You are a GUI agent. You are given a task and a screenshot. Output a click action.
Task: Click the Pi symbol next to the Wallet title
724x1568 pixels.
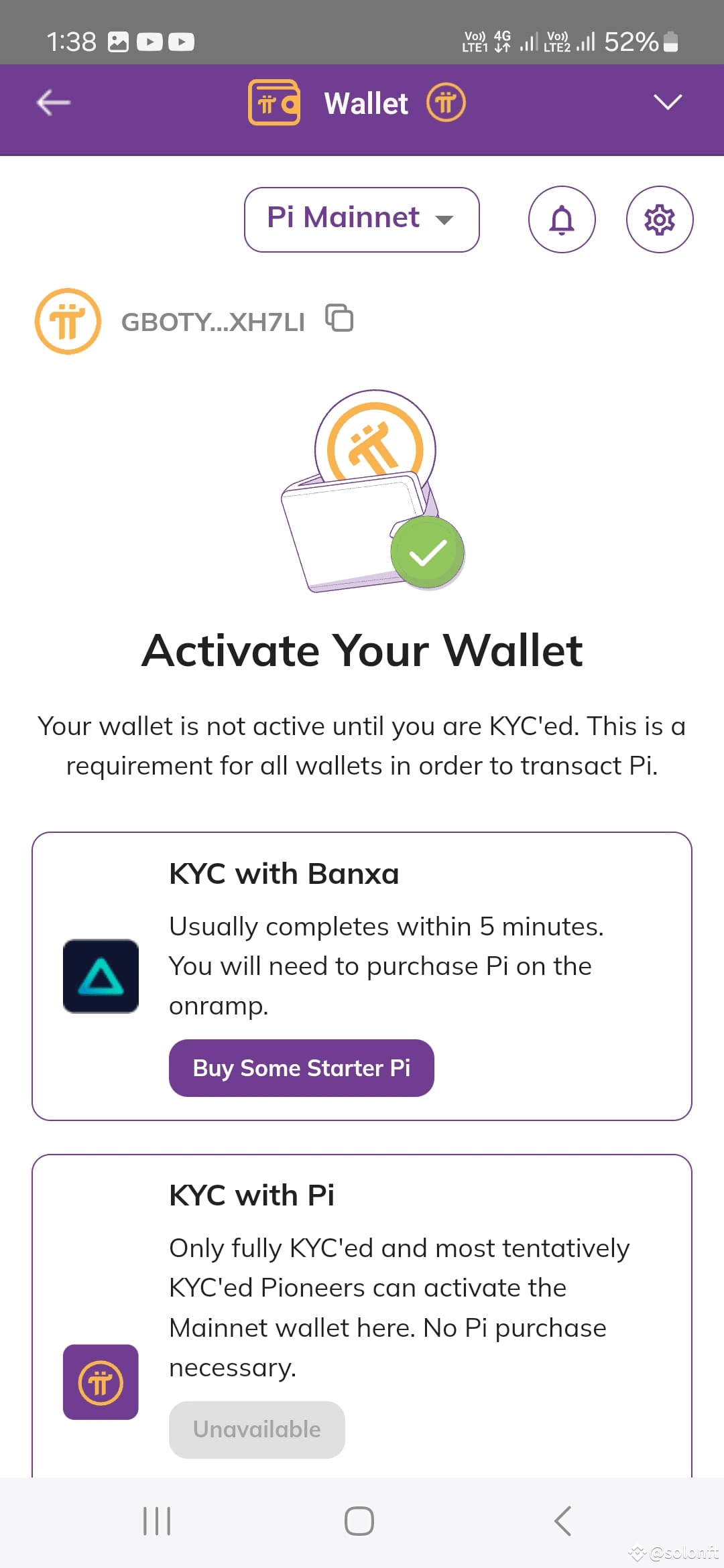(446, 103)
